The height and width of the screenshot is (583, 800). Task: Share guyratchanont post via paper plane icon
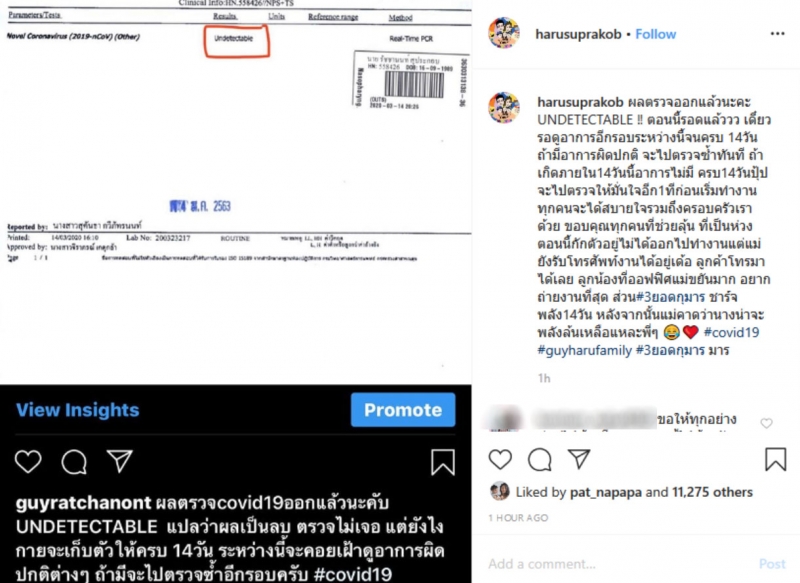coord(120,461)
